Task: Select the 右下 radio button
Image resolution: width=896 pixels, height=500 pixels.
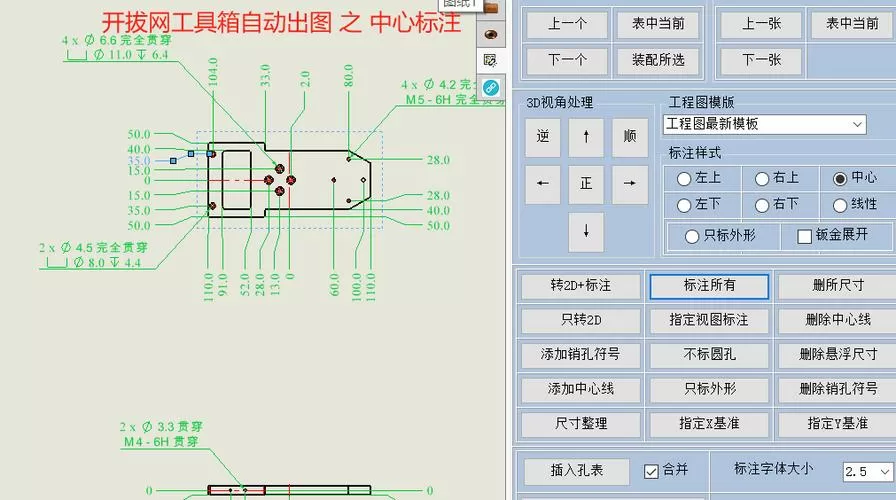Action: pos(762,205)
